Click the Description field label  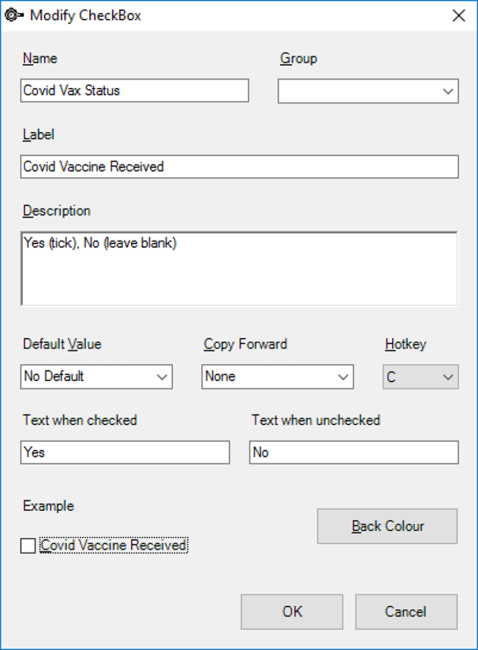tap(56, 211)
